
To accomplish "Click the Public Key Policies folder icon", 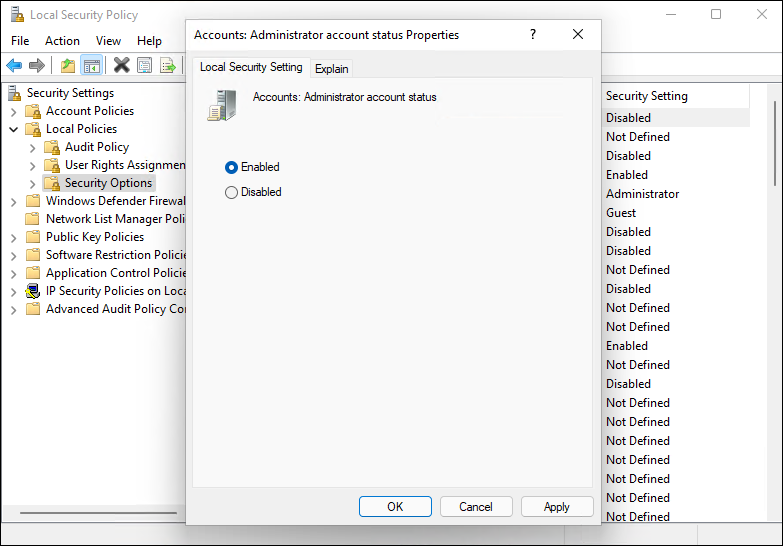I will coord(33,237).
